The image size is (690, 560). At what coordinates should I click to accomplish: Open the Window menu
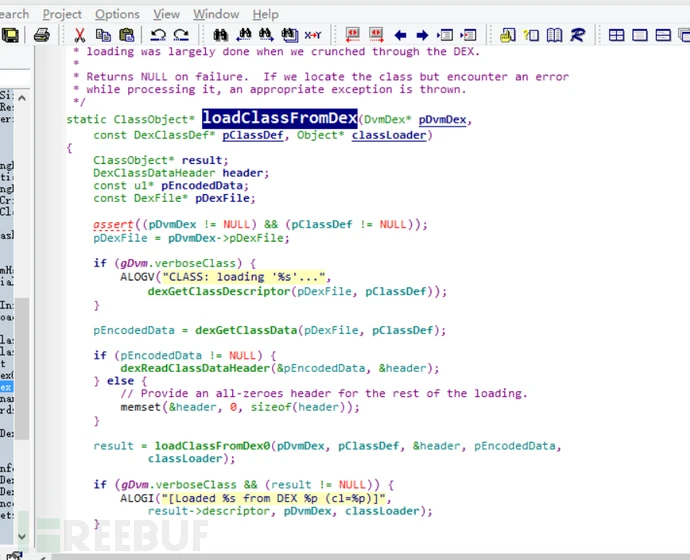tap(216, 15)
